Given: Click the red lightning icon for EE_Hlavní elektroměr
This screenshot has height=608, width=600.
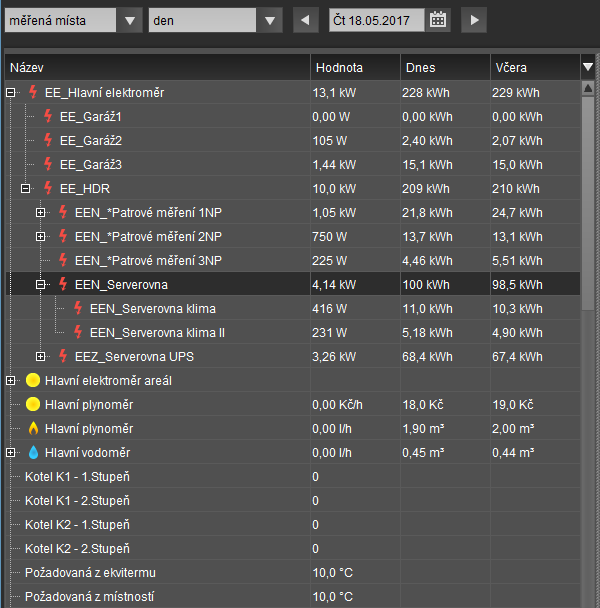Looking at the screenshot, I should 33,93.
